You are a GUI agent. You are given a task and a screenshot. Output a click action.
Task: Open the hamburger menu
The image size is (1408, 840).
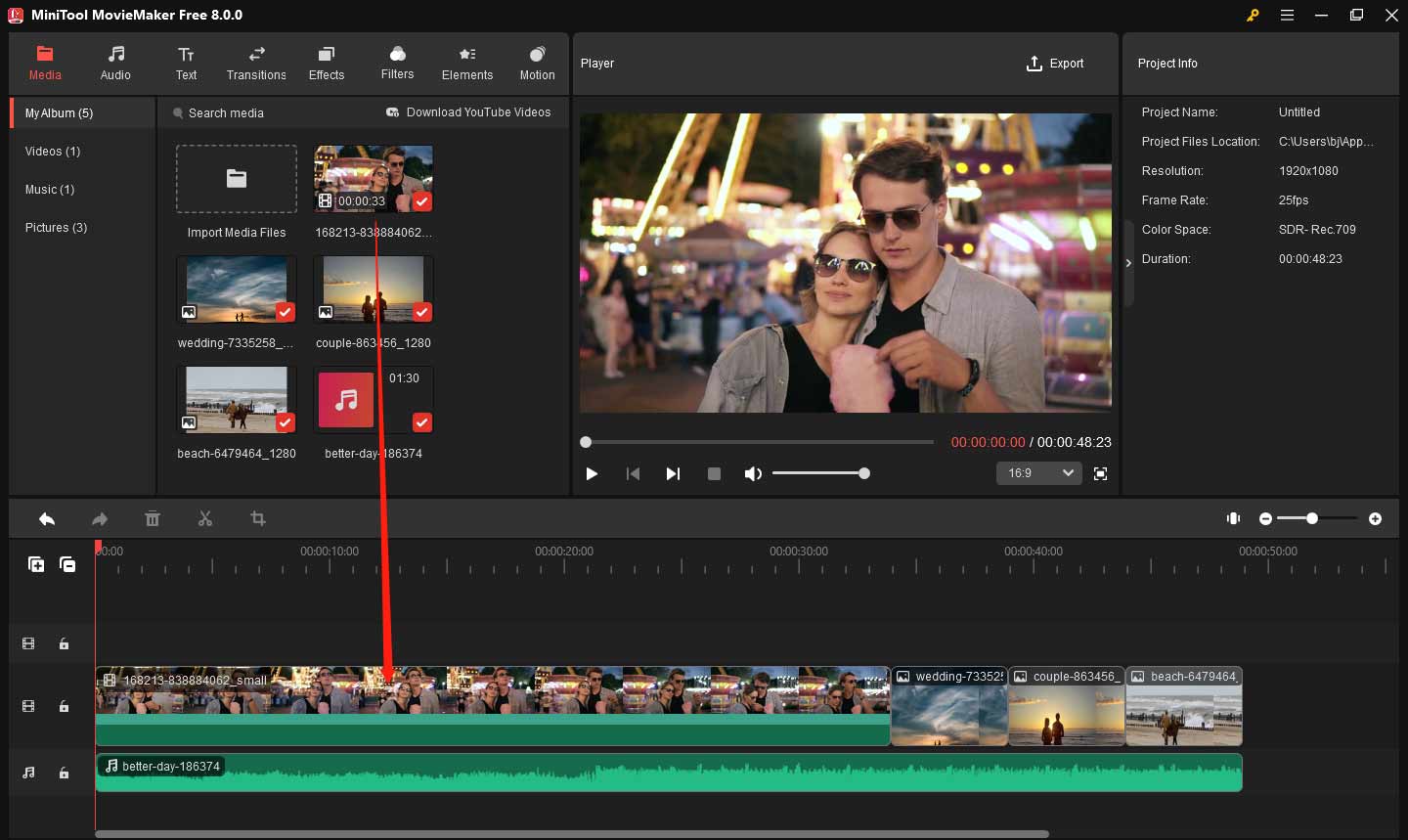1287,15
